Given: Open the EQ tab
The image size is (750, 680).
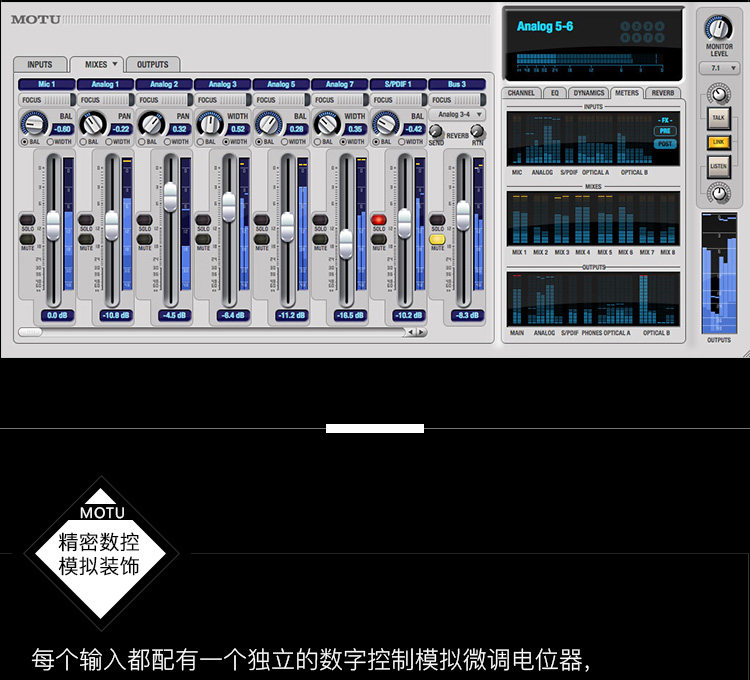Looking at the screenshot, I should (x=554, y=93).
